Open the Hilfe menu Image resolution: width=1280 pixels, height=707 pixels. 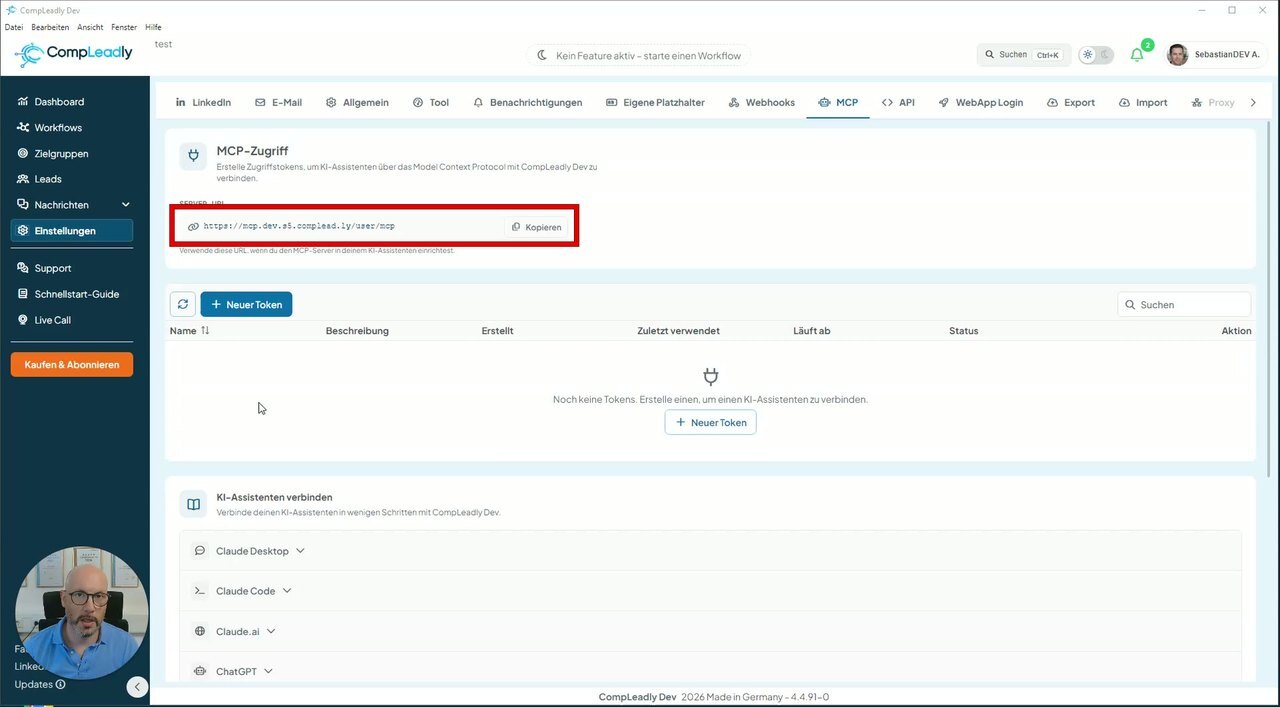coord(153,27)
